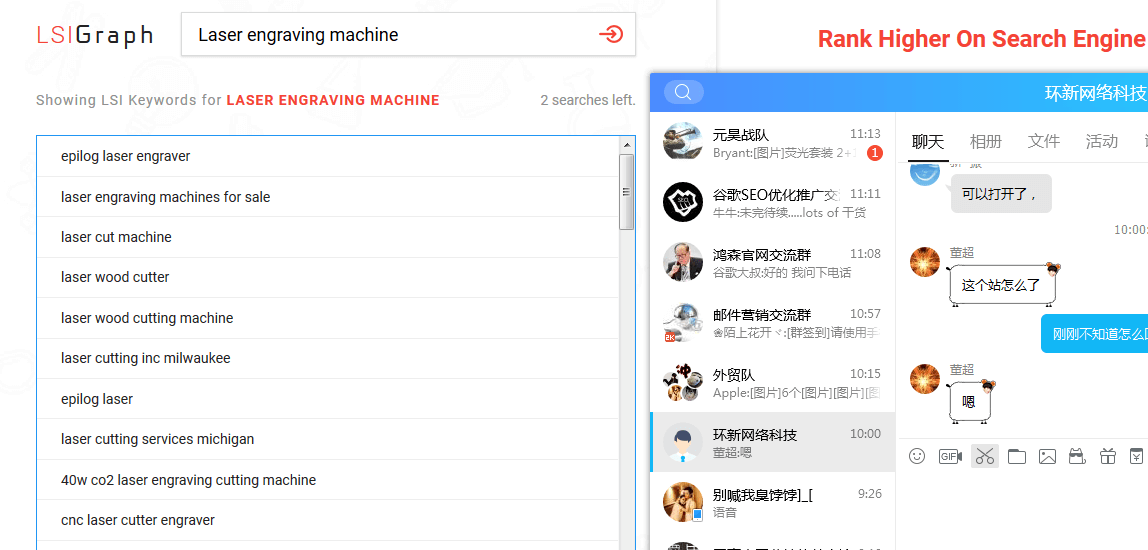Viewport: 1148px width, 550px height.
Task: Click chat message 可以打开了
Action: pos(1001,194)
